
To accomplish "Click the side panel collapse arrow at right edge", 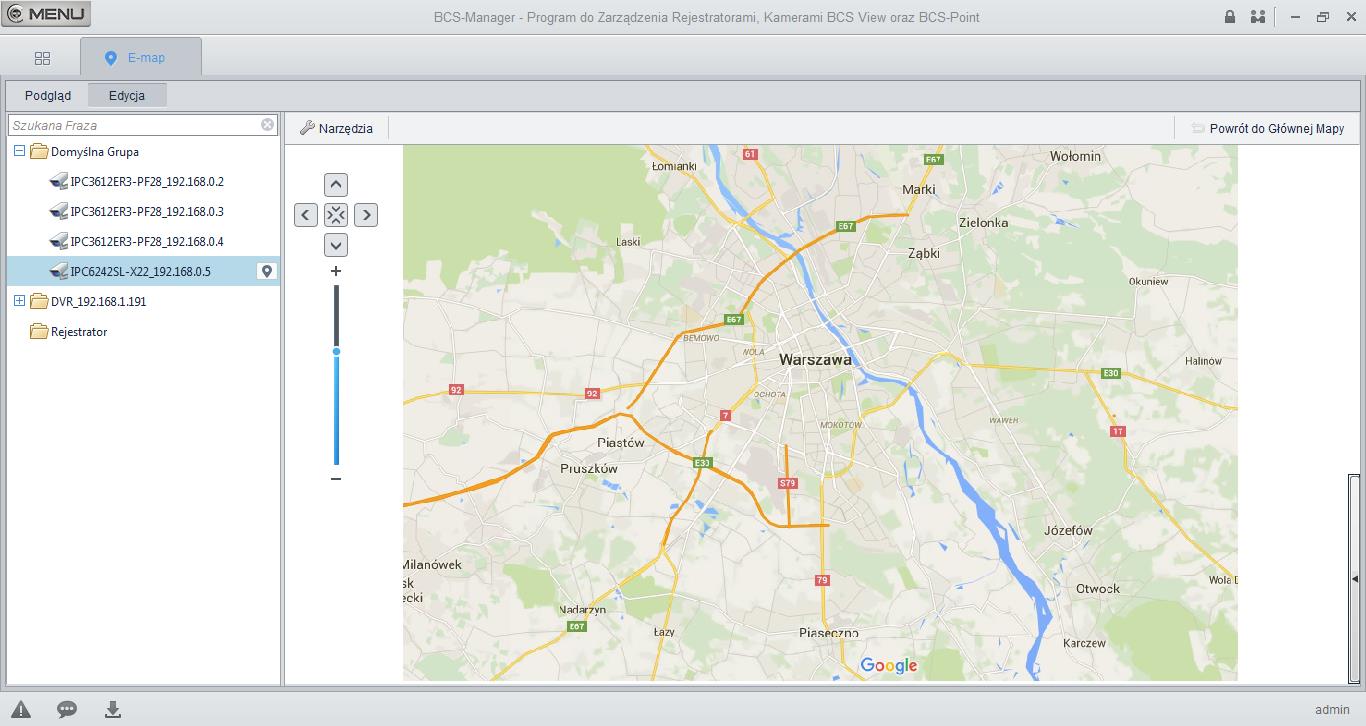I will pyautogui.click(x=1355, y=579).
